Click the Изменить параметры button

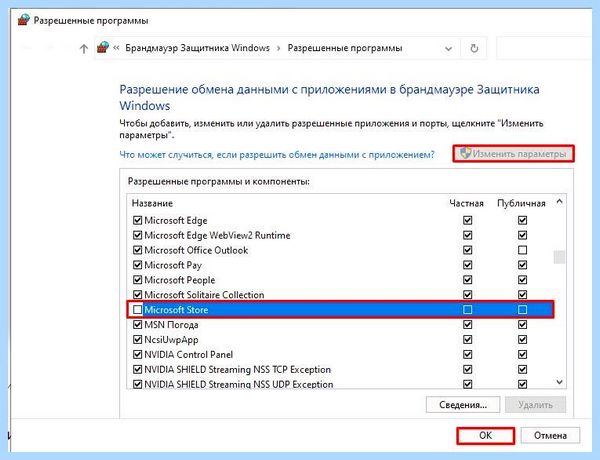coord(514,154)
